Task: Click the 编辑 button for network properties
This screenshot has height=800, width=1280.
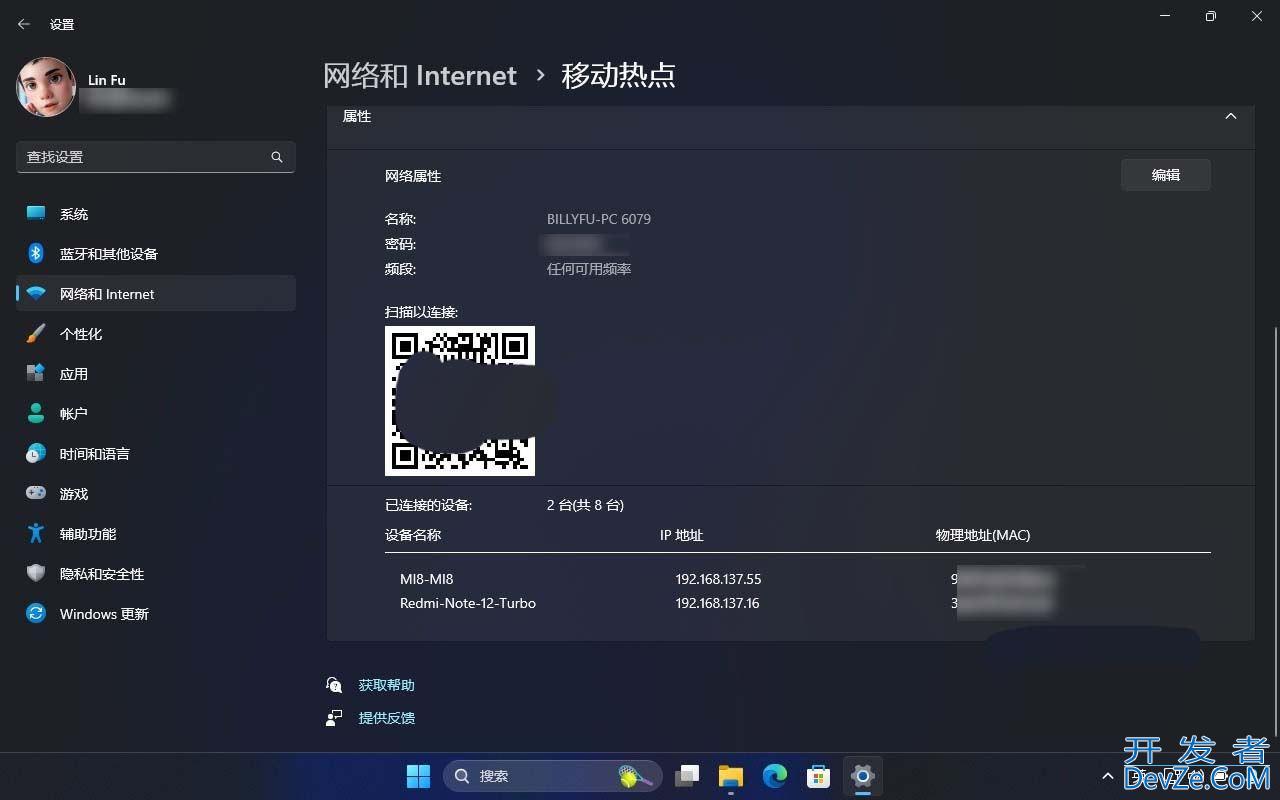Action: click(1166, 175)
